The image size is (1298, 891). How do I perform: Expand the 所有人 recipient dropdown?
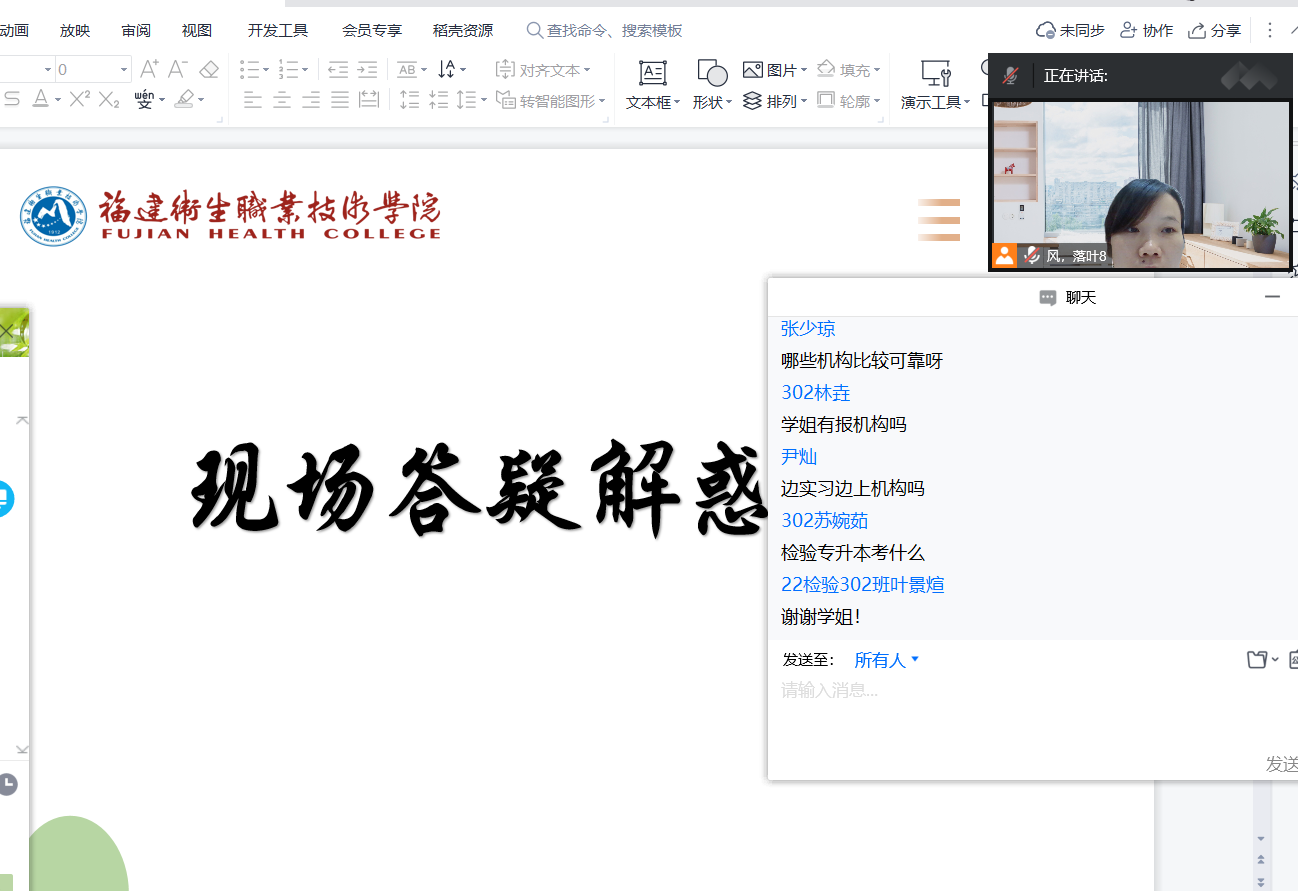[886, 660]
